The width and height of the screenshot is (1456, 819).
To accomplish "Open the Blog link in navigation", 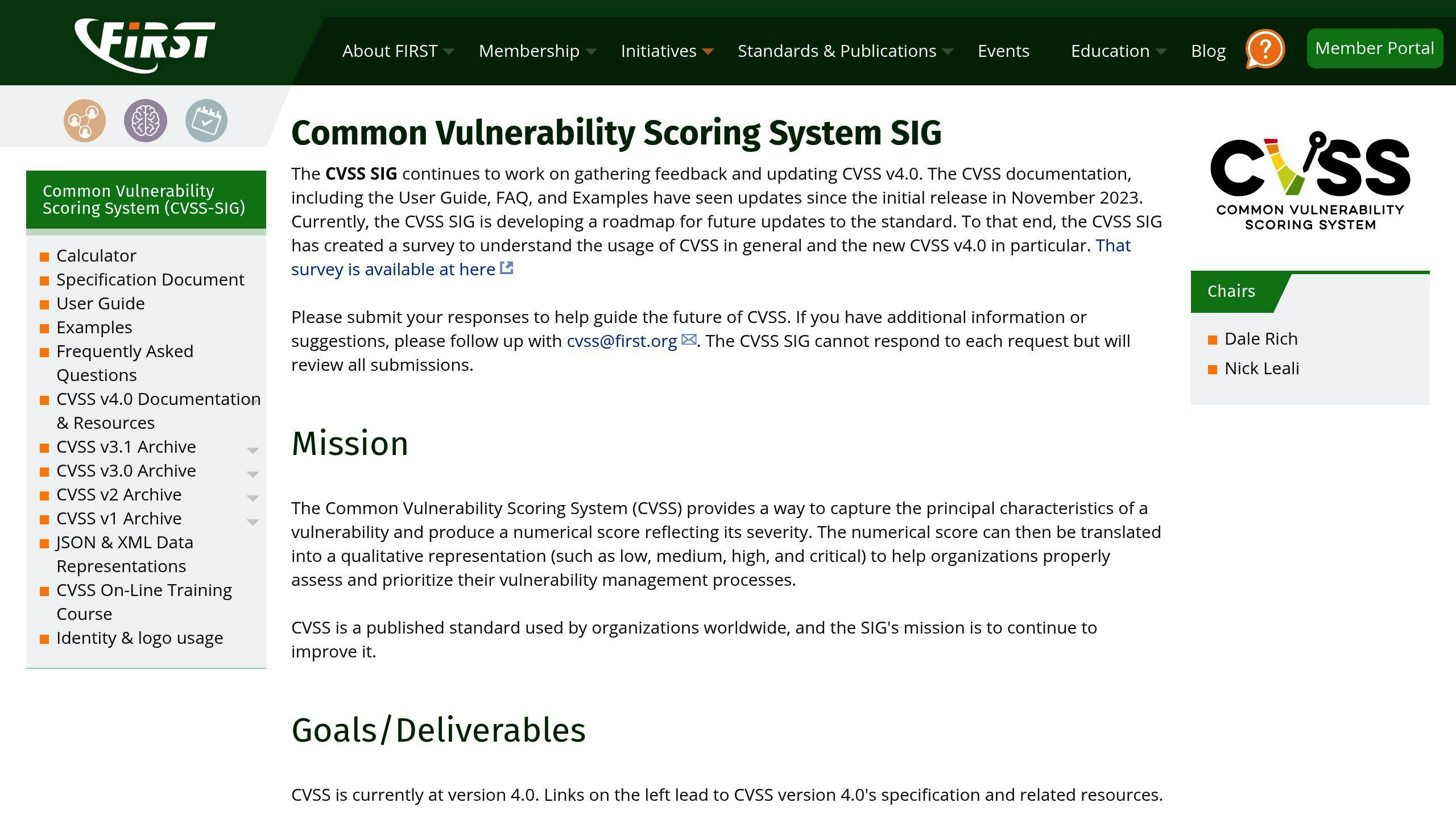I will tap(1208, 51).
